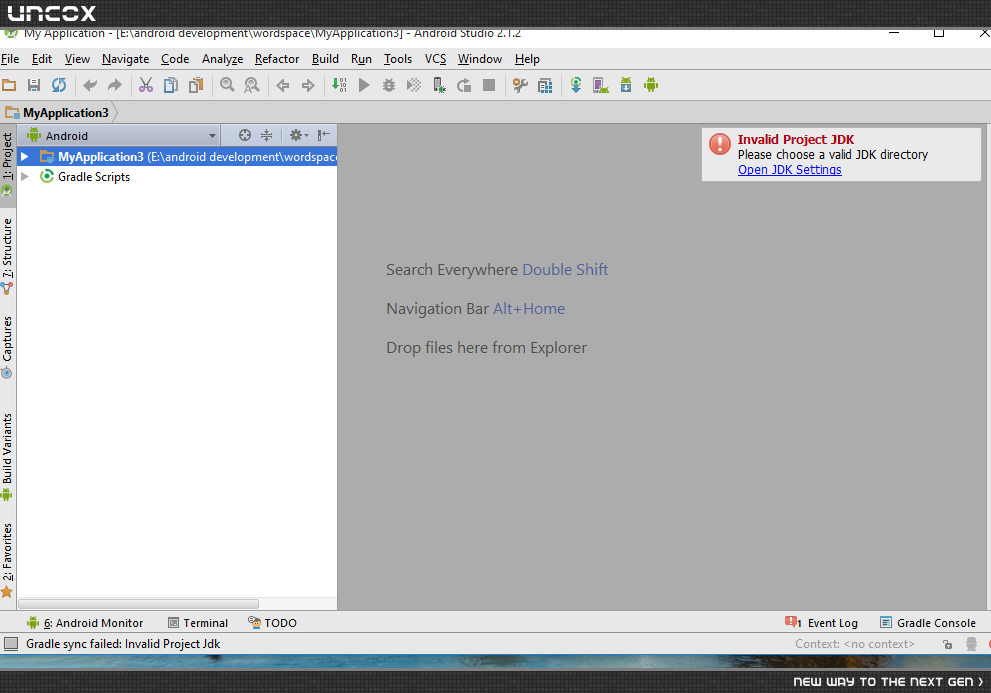Open the File menu
Image resolution: width=991 pixels, height=693 pixels.
click(x=10, y=59)
